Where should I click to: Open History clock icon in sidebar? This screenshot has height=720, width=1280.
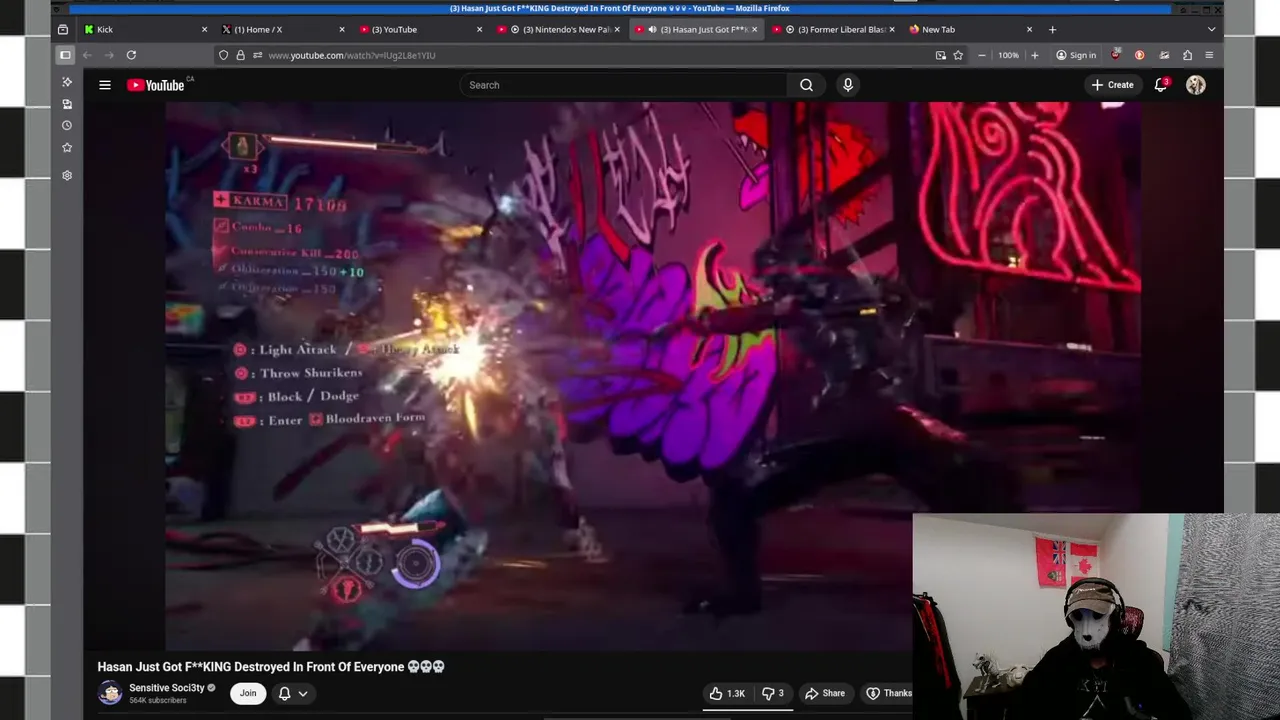pos(67,126)
